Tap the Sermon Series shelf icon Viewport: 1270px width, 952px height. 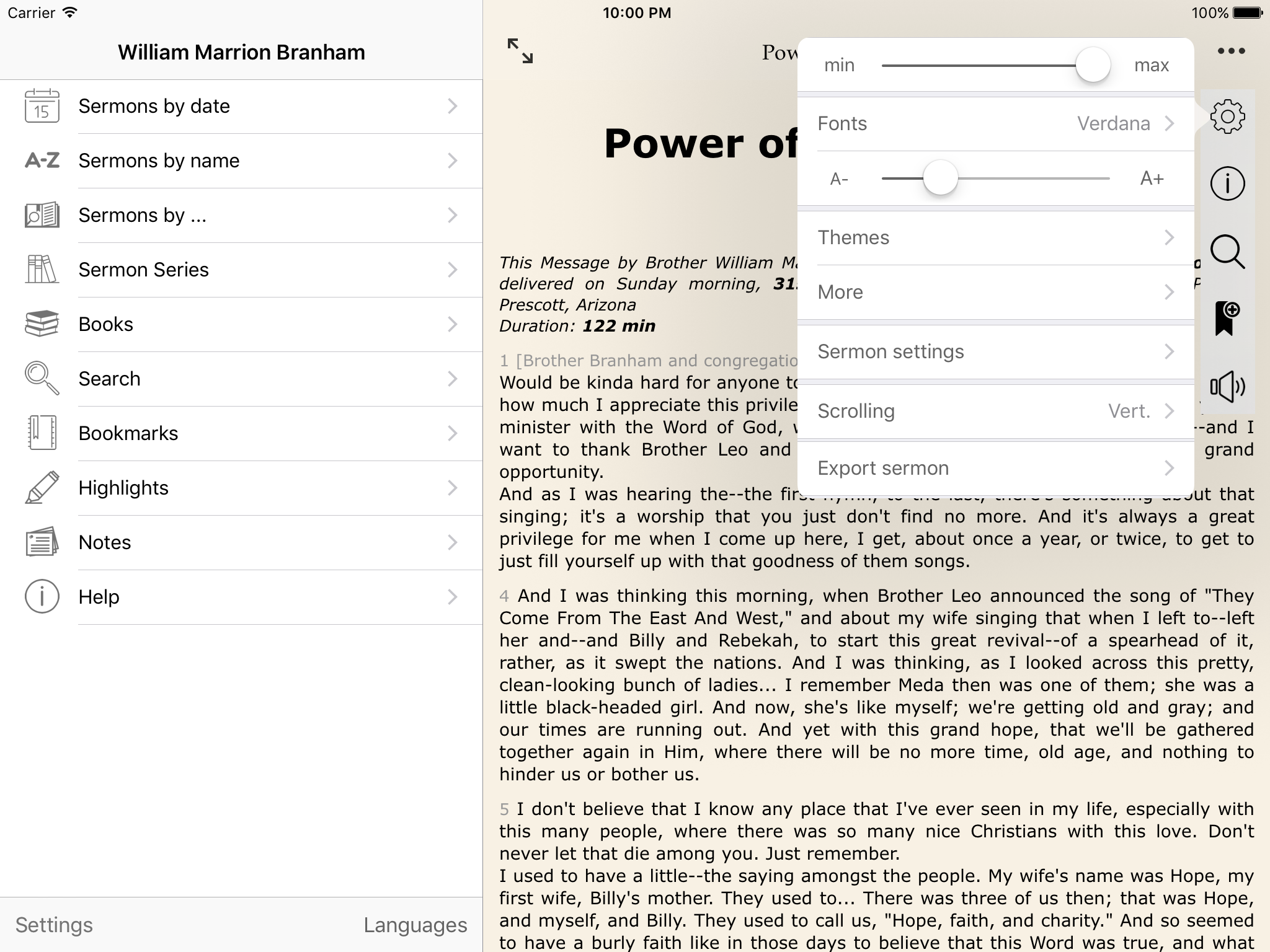click(x=42, y=270)
